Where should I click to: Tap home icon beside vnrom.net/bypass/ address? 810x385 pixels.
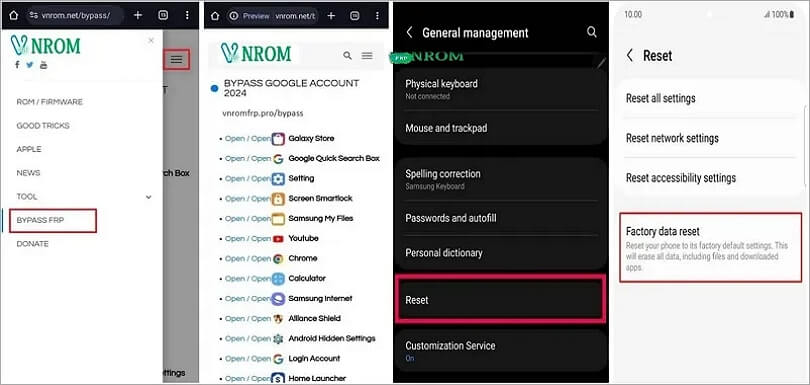[x=14, y=16]
